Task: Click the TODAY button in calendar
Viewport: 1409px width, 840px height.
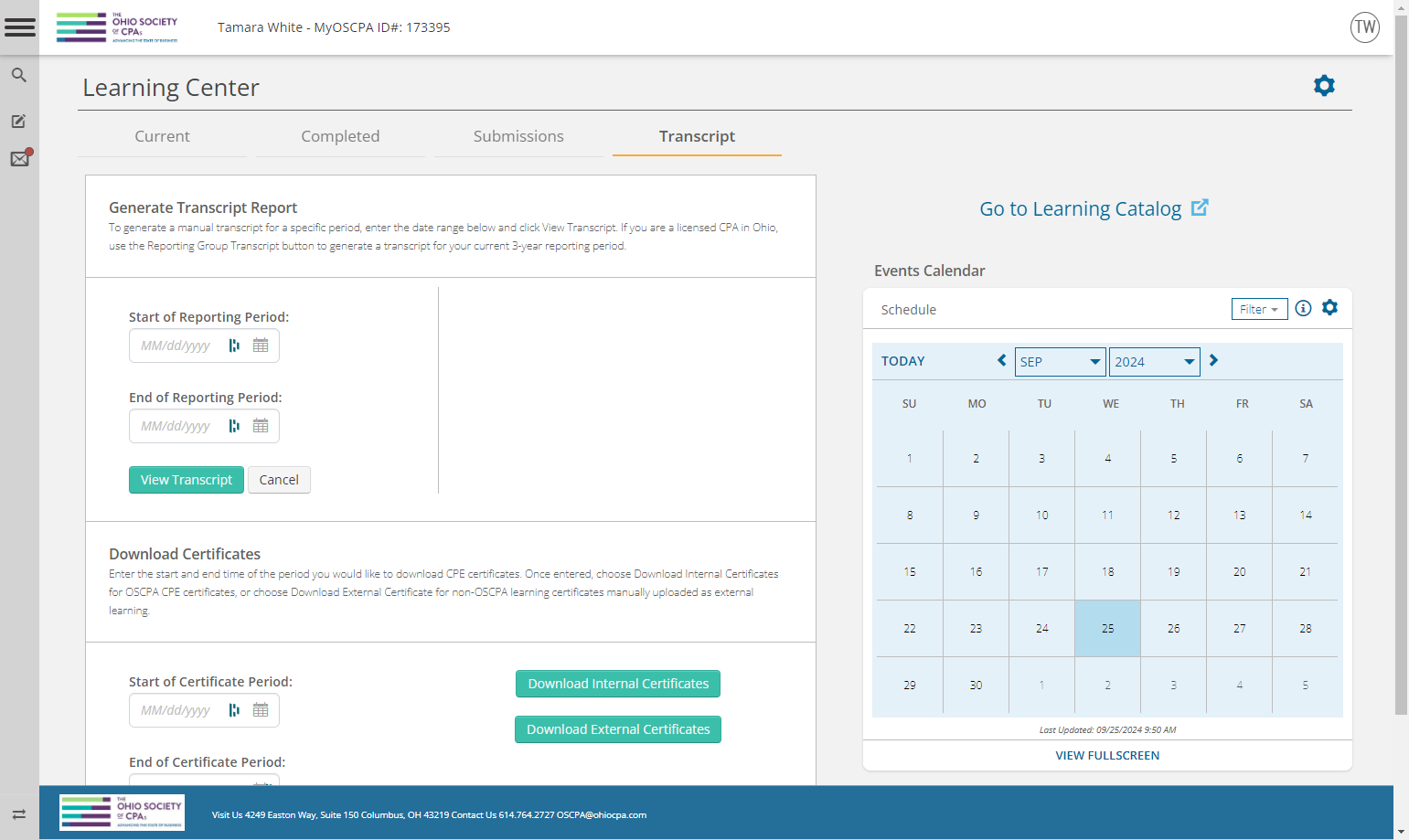Action: point(903,361)
